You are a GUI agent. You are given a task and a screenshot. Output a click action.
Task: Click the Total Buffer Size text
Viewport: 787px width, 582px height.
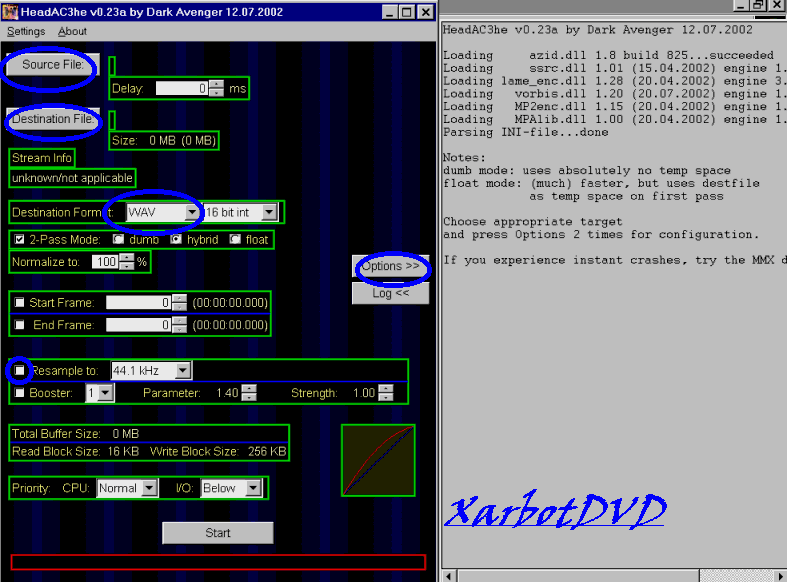[75, 434]
